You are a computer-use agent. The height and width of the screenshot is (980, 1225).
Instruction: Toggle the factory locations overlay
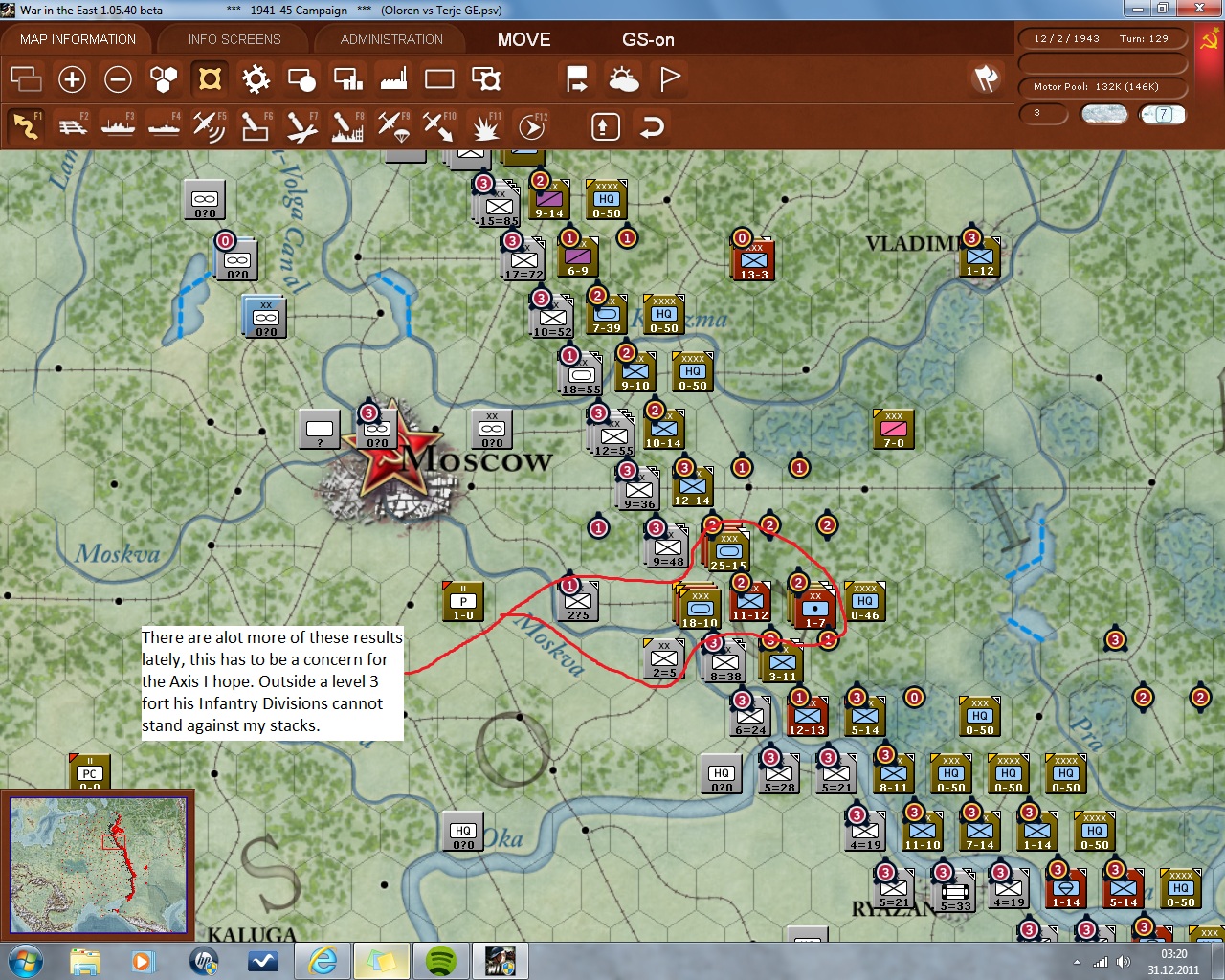pos(393,78)
